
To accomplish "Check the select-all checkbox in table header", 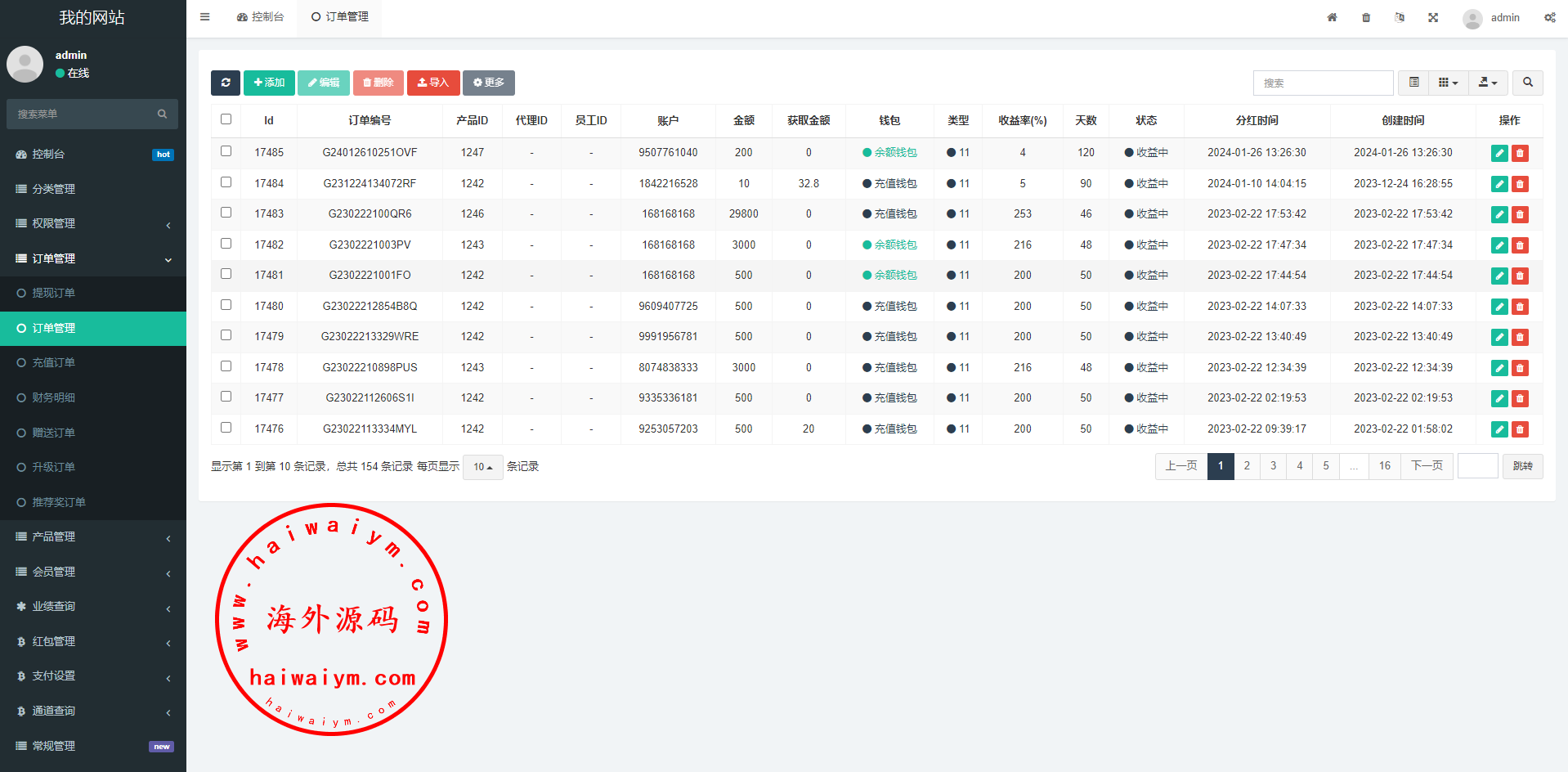I will pos(226,119).
